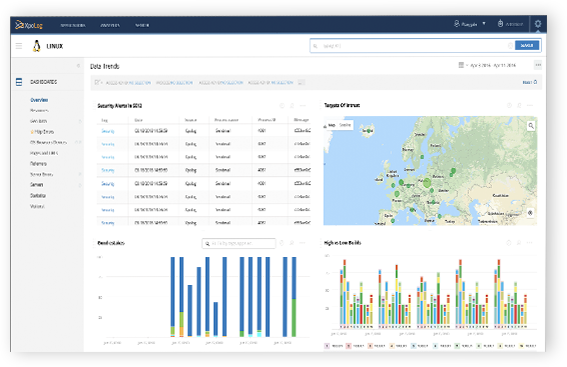
Task: Open the user account dropdown in the top bar
Action: coord(470,24)
